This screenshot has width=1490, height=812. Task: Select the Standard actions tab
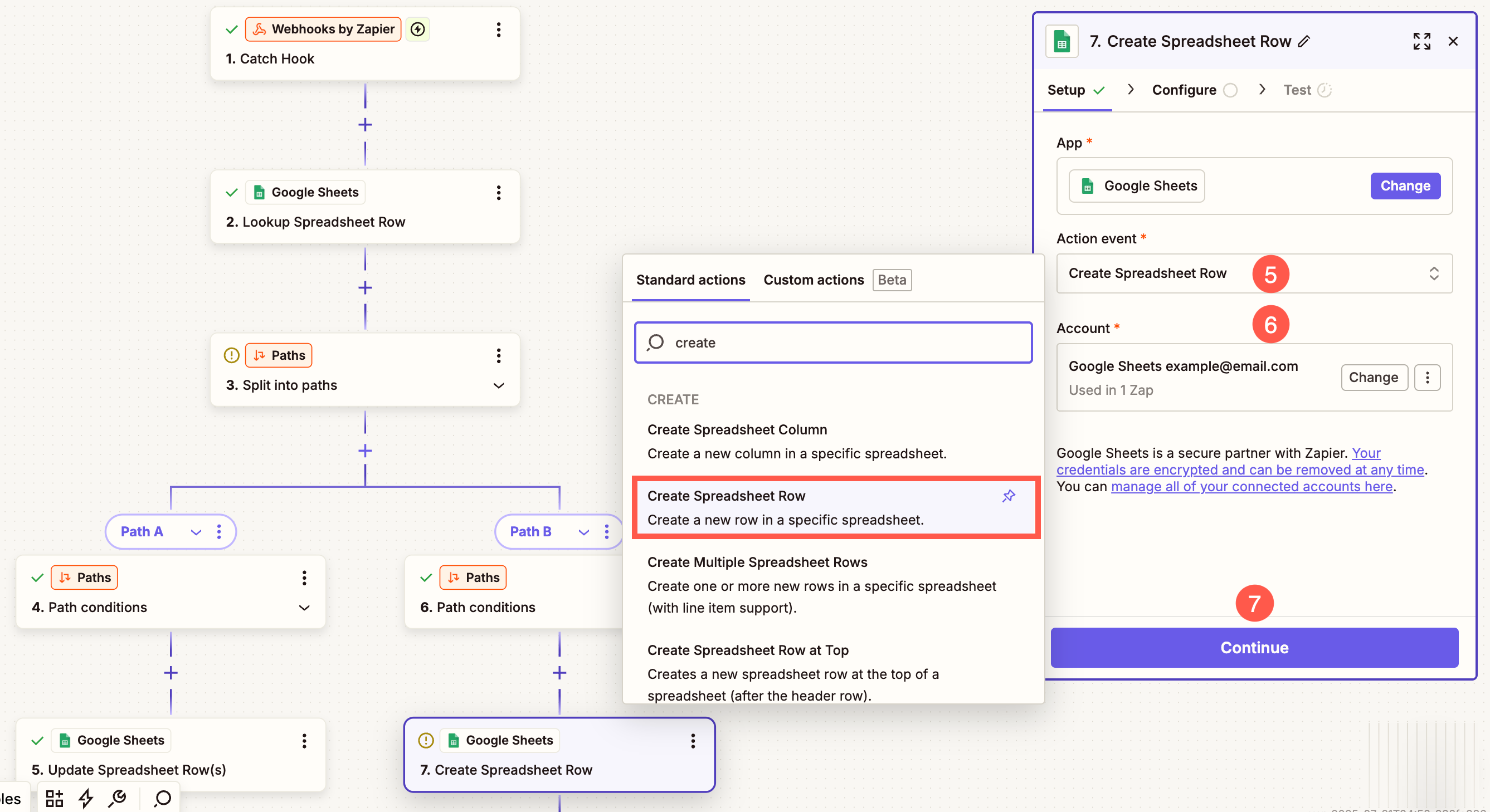click(x=690, y=280)
